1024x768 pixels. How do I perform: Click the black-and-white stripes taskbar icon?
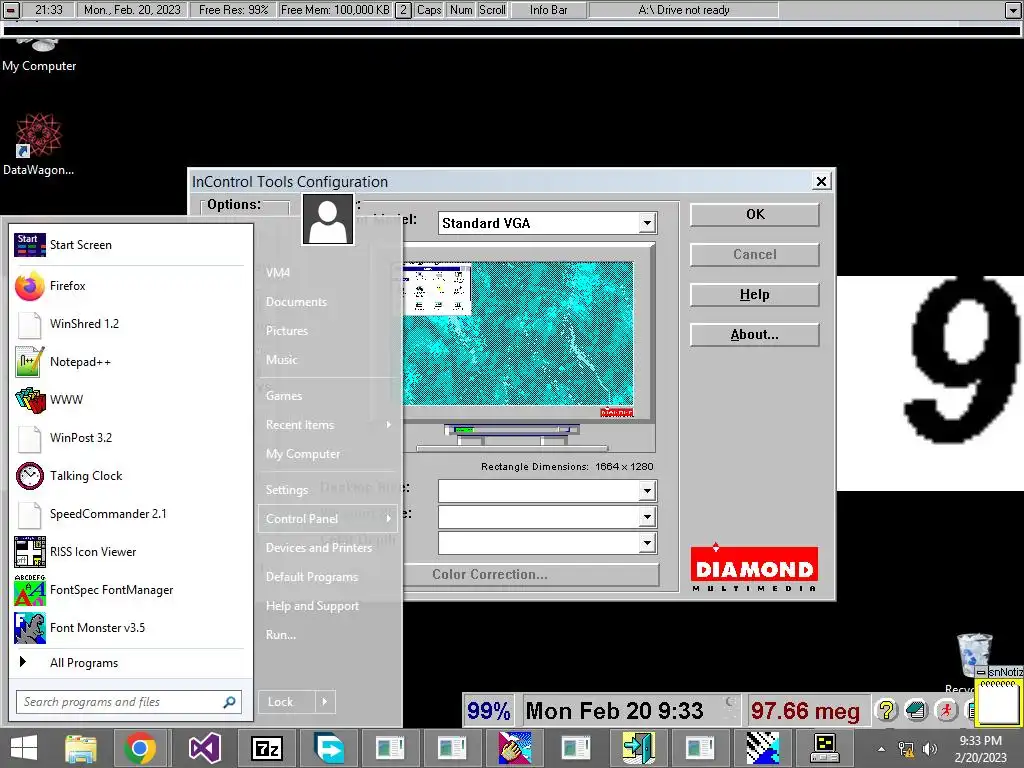point(762,748)
